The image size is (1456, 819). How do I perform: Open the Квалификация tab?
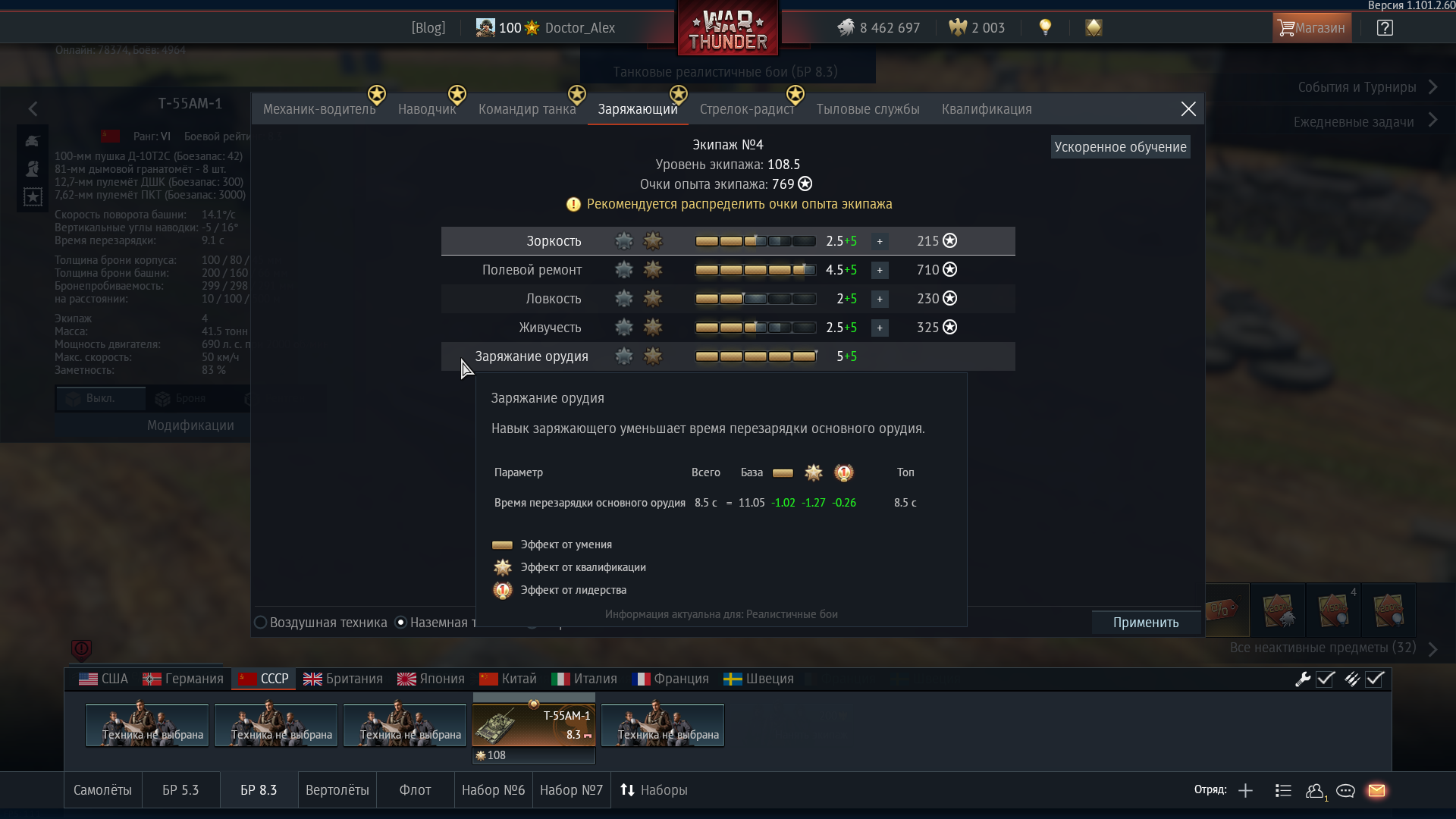click(987, 109)
